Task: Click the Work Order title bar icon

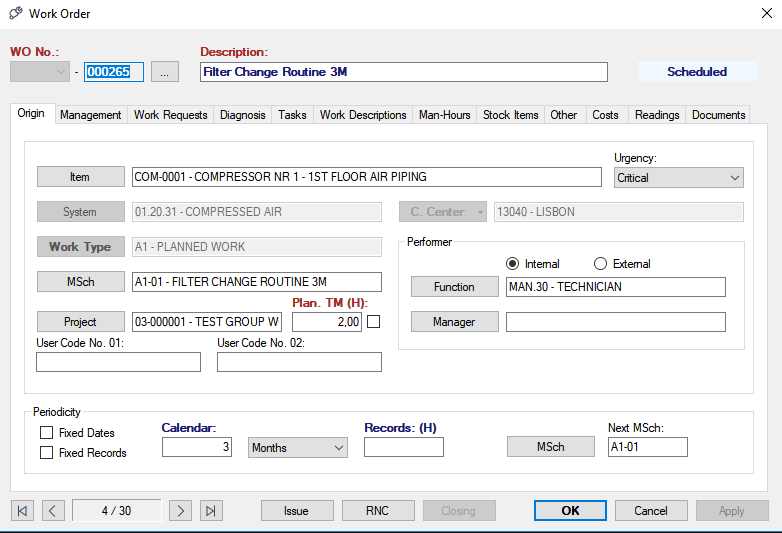Action: coord(16,14)
